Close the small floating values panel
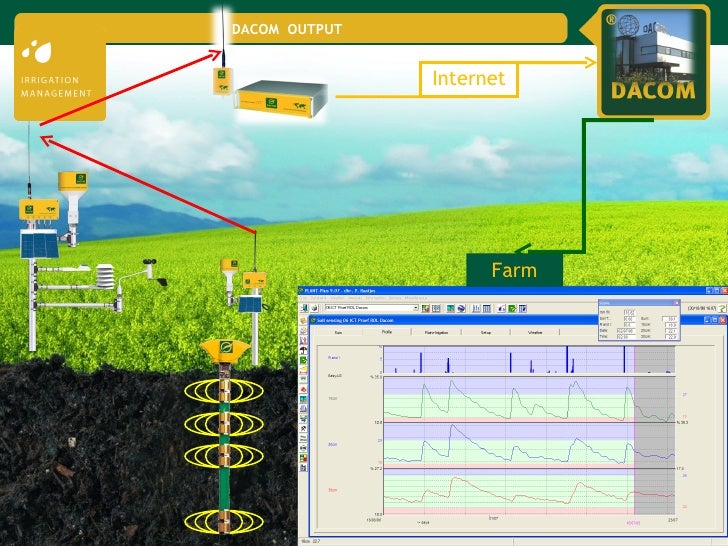 (677, 303)
